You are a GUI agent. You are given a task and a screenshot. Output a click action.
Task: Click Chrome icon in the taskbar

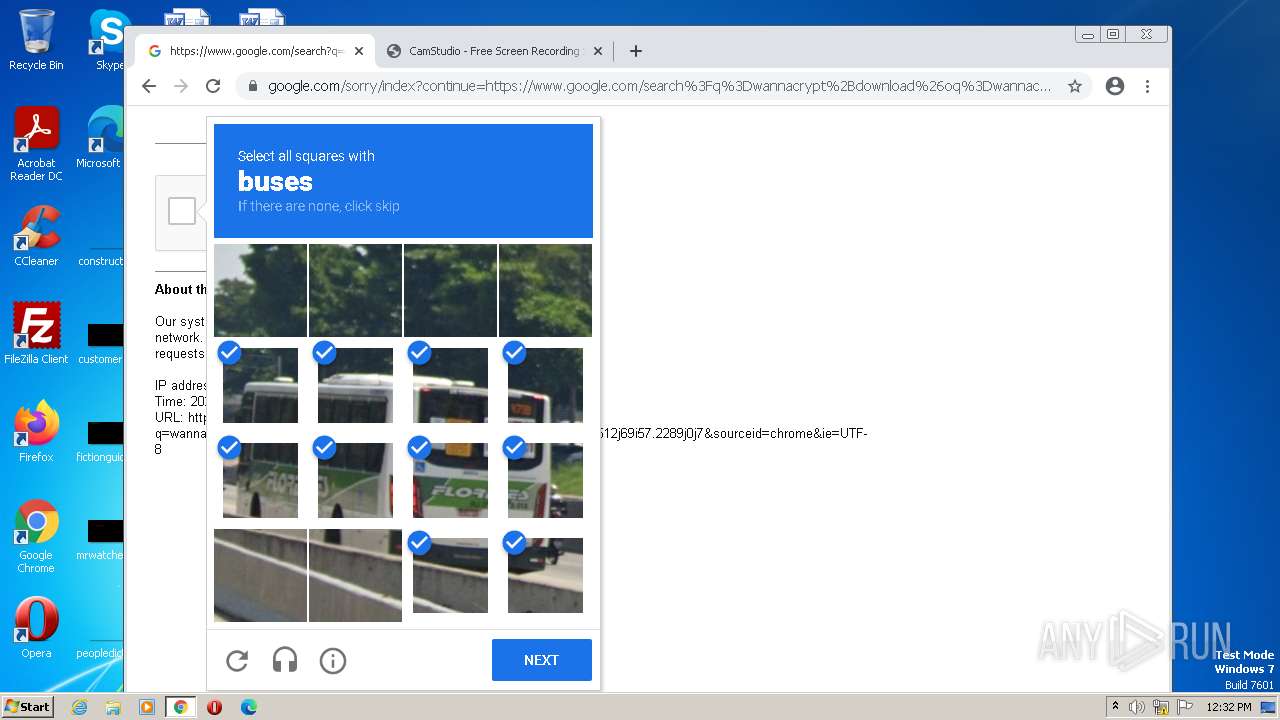(x=180, y=707)
